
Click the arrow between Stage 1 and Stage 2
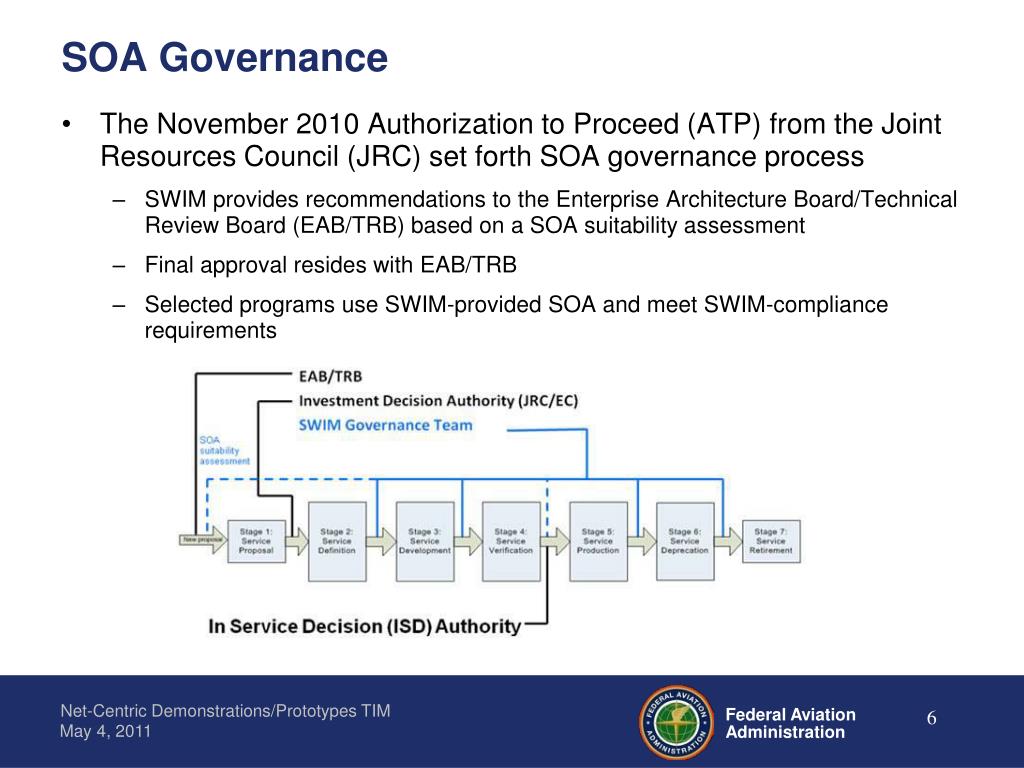coord(297,541)
